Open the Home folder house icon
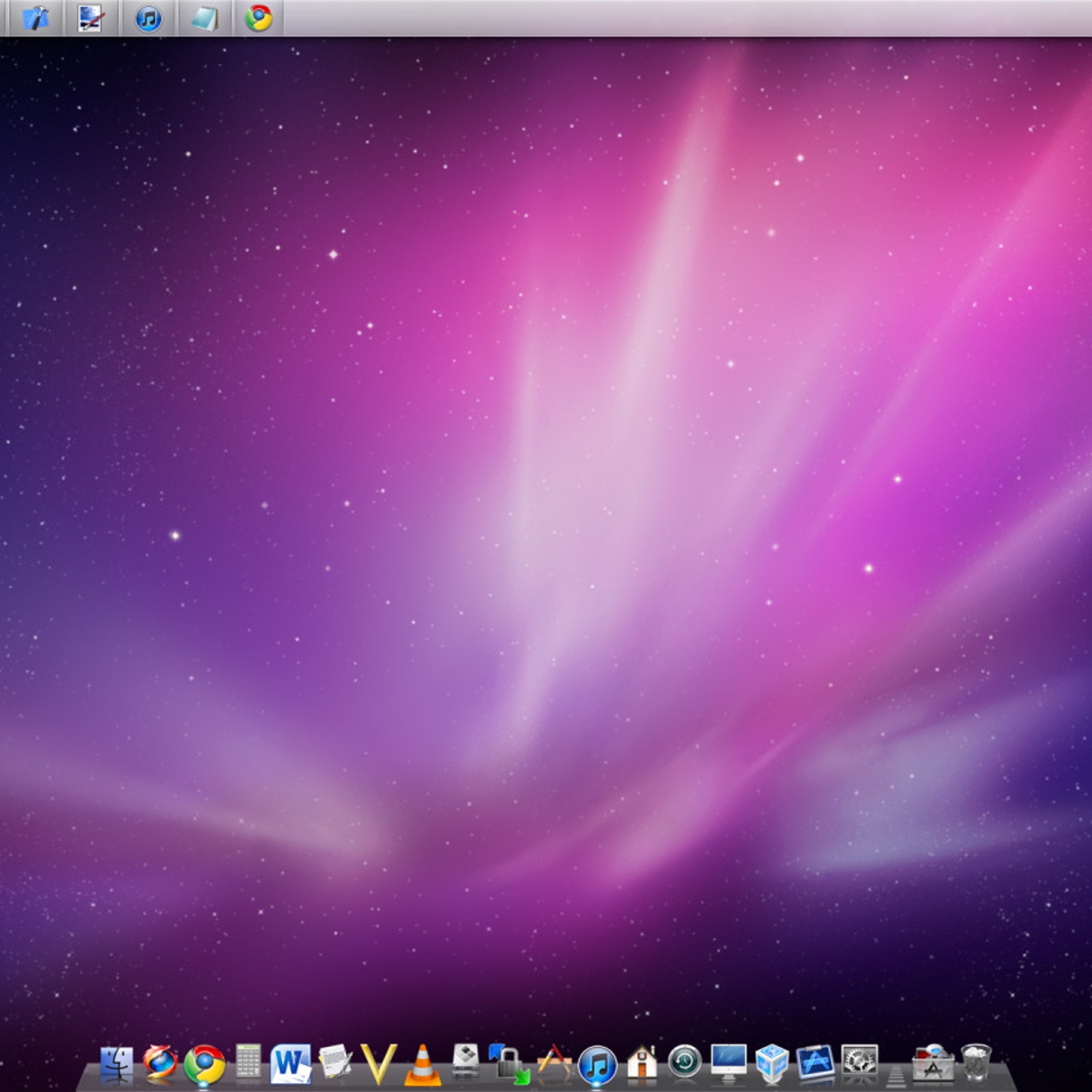Screen dimensions: 1092x1092 click(x=642, y=1063)
